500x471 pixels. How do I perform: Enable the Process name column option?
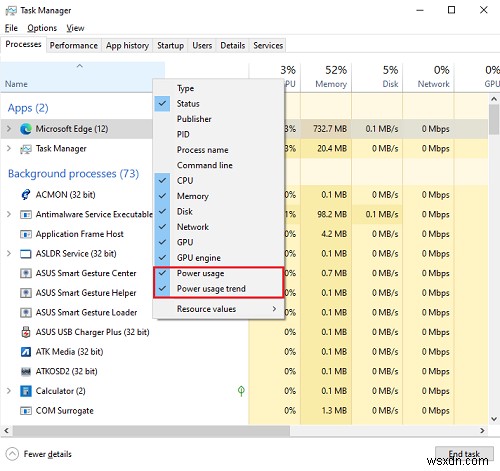219,150
